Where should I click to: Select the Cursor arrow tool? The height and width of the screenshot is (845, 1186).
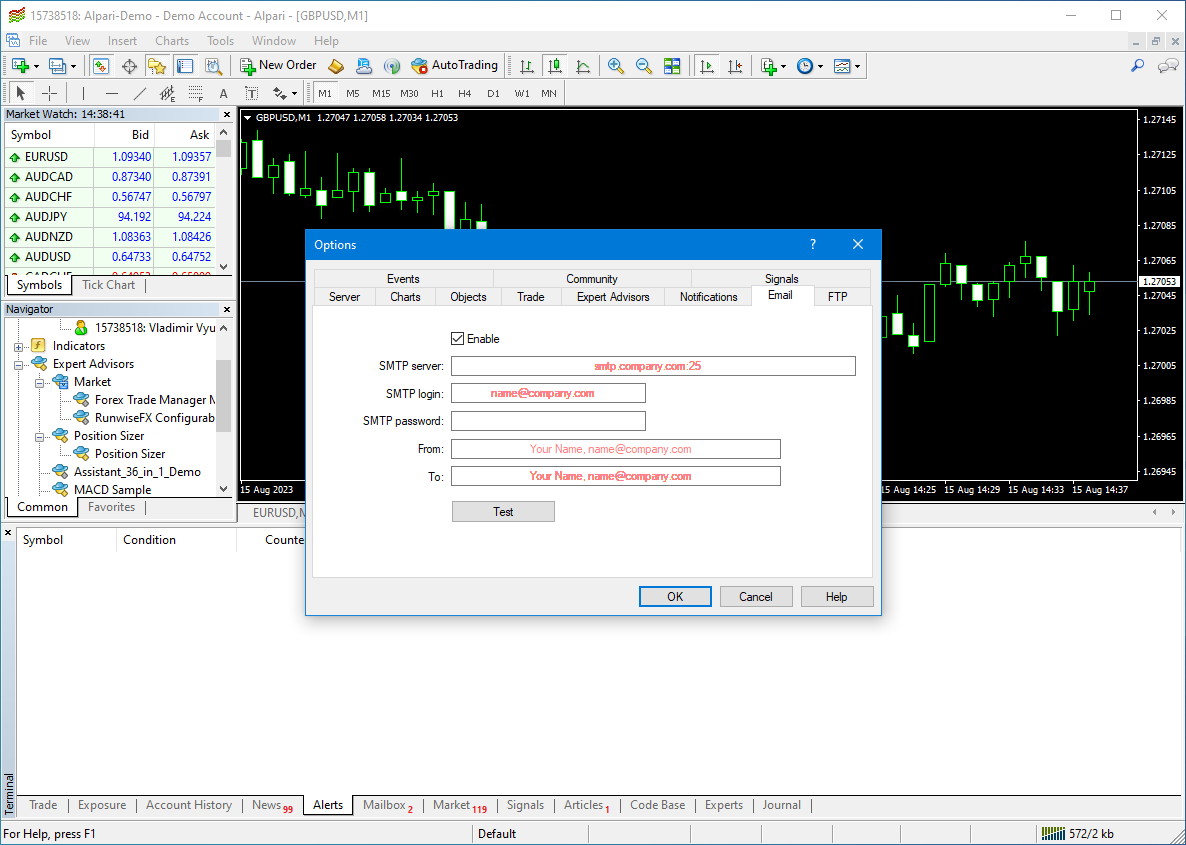click(x=20, y=93)
